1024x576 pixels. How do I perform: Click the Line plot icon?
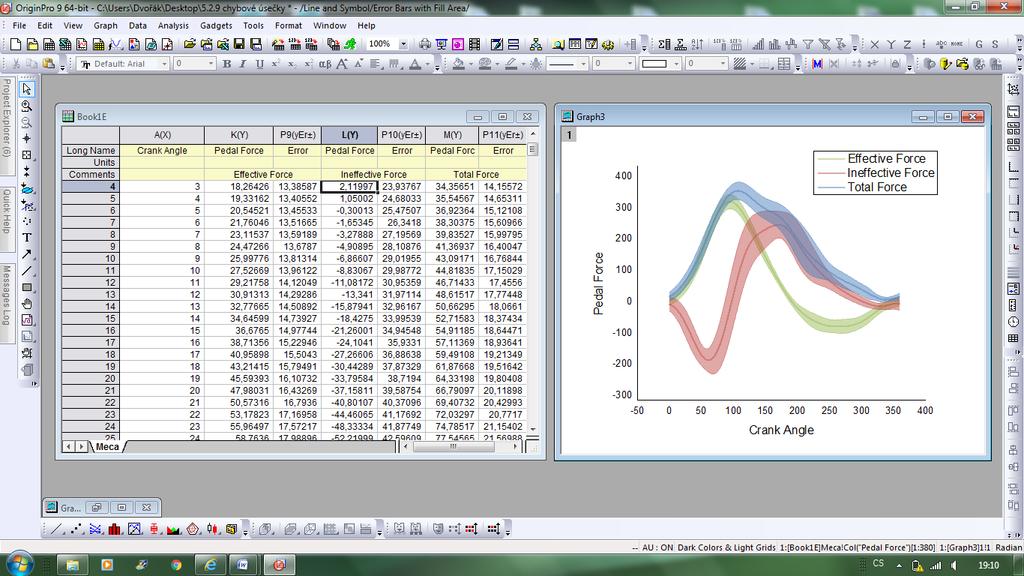[57, 529]
